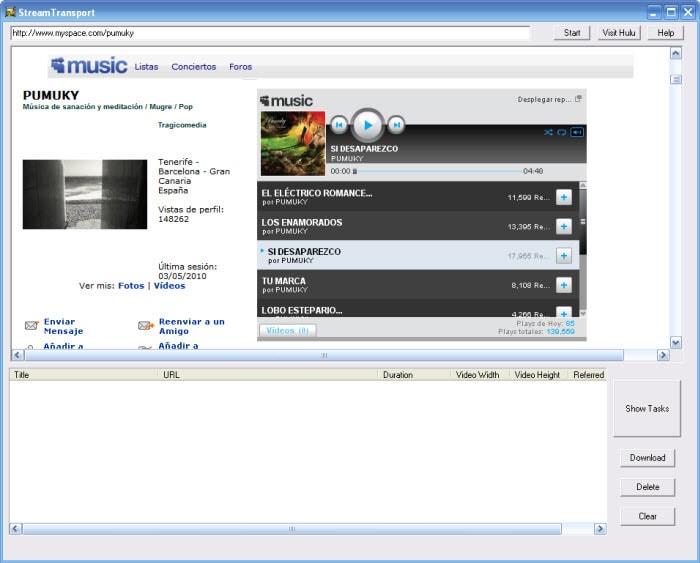
Task: Click task list scroll right arrow
Action: pyautogui.click(x=600, y=529)
